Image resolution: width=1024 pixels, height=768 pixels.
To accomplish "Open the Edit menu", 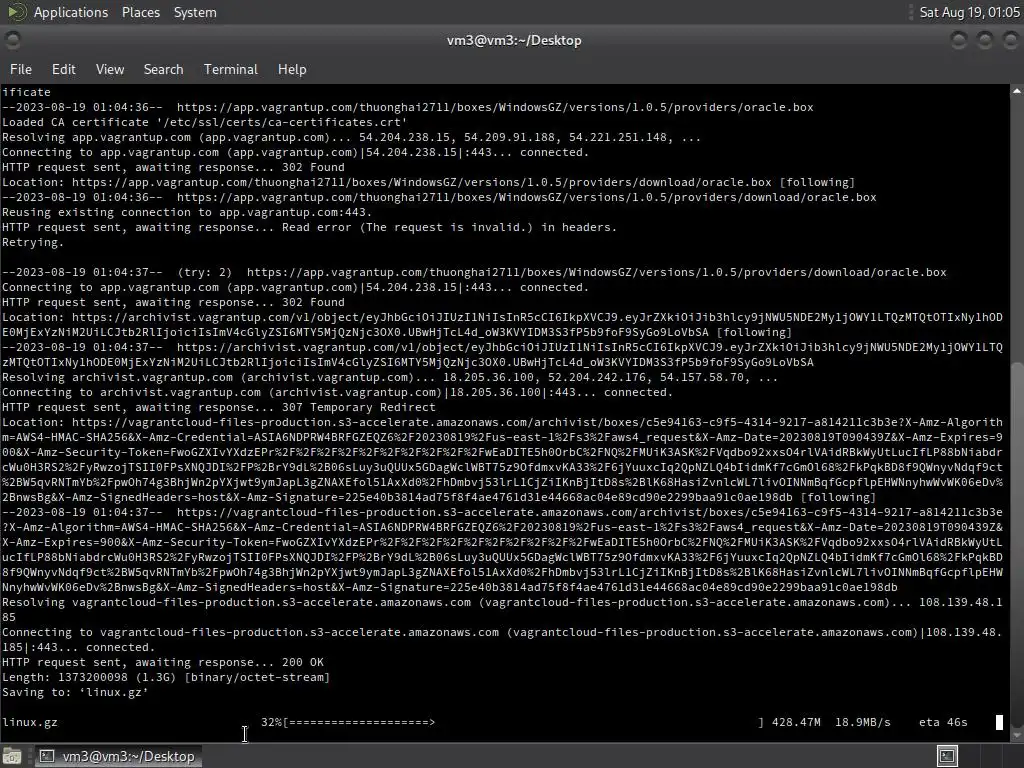I will tap(63, 69).
